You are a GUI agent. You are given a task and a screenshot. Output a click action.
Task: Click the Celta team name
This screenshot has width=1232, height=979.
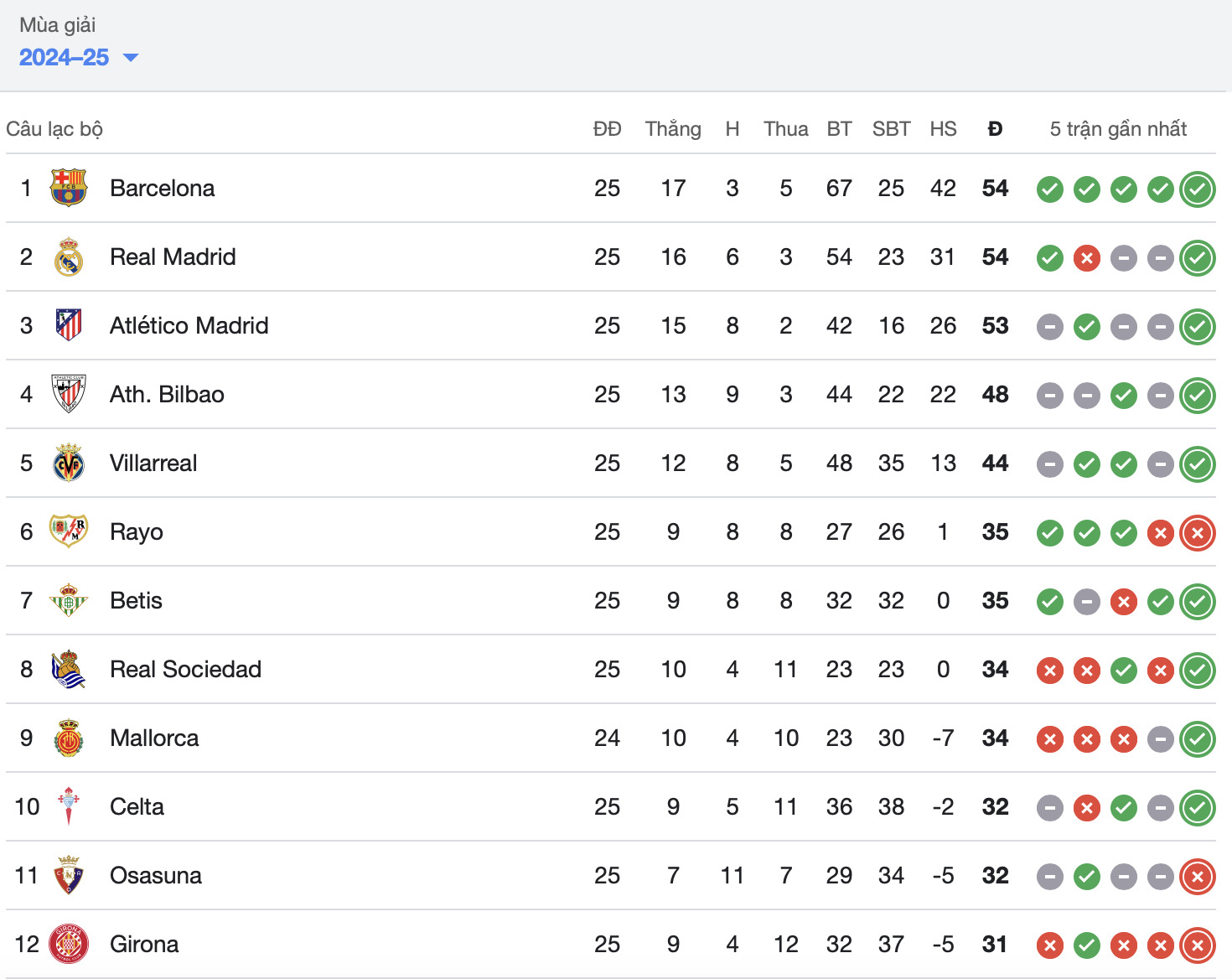(x=137, y=806)
